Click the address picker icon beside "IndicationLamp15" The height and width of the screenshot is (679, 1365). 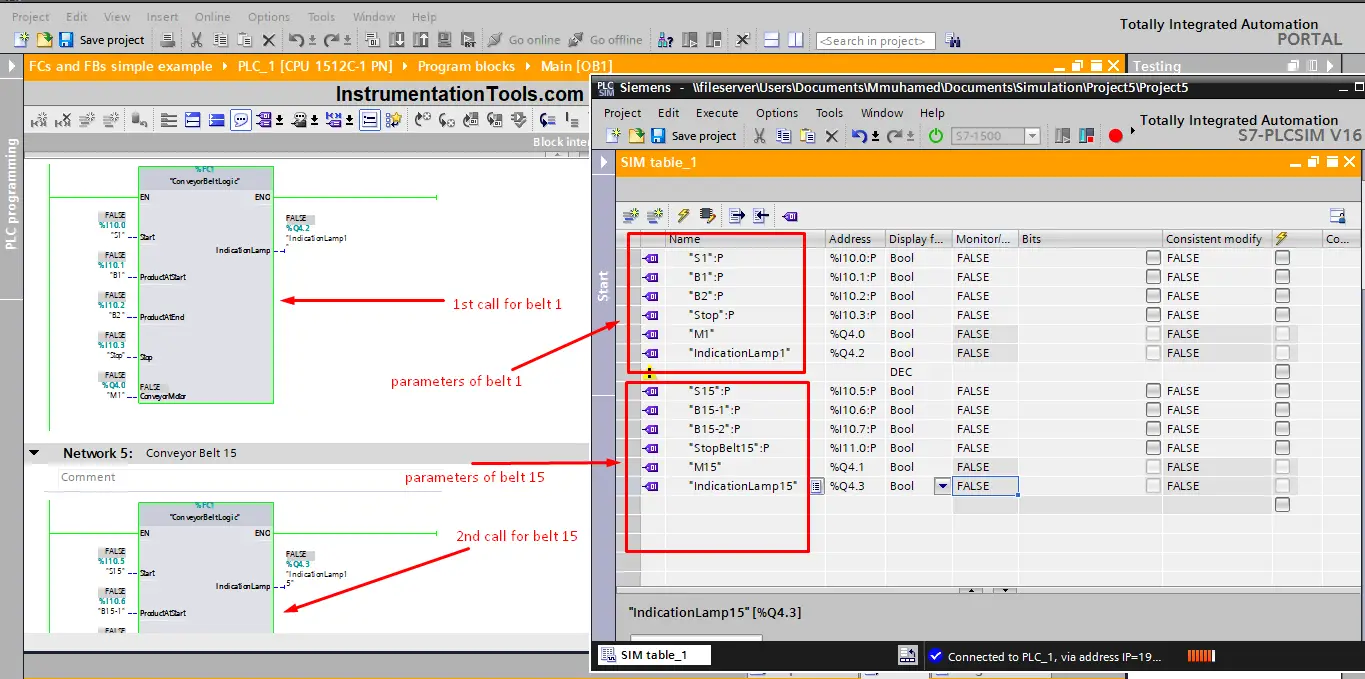tap(816, 486)
